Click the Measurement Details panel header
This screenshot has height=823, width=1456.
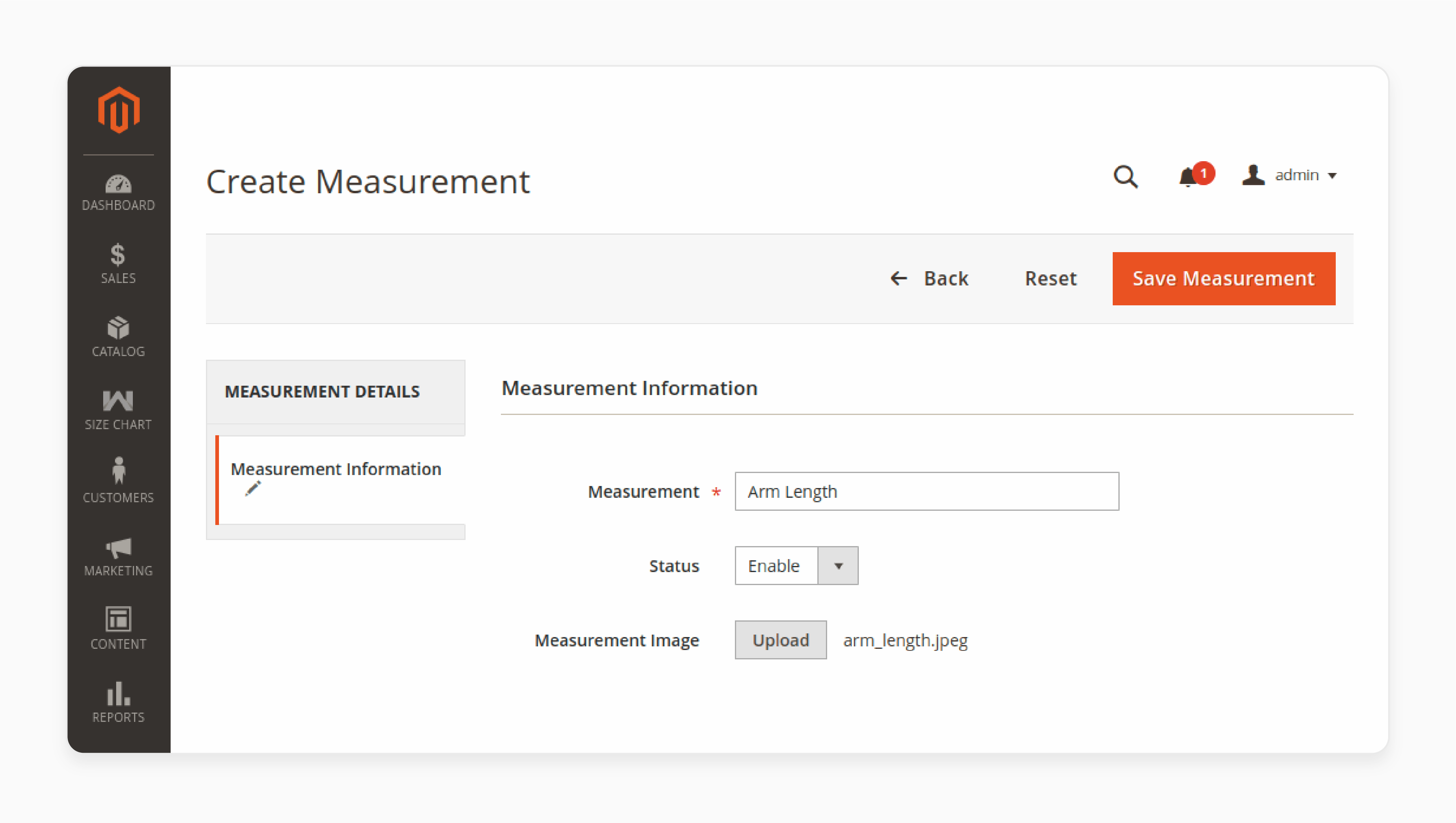[335, 392]
